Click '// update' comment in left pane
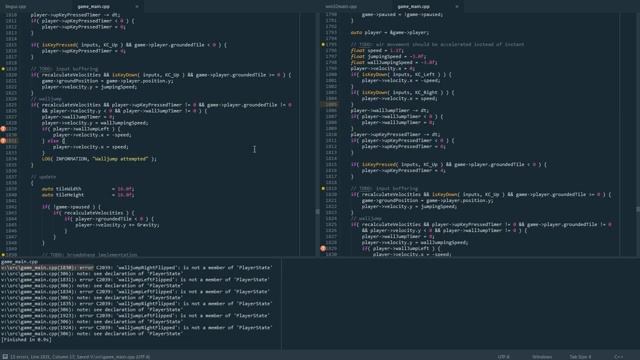 44,177
